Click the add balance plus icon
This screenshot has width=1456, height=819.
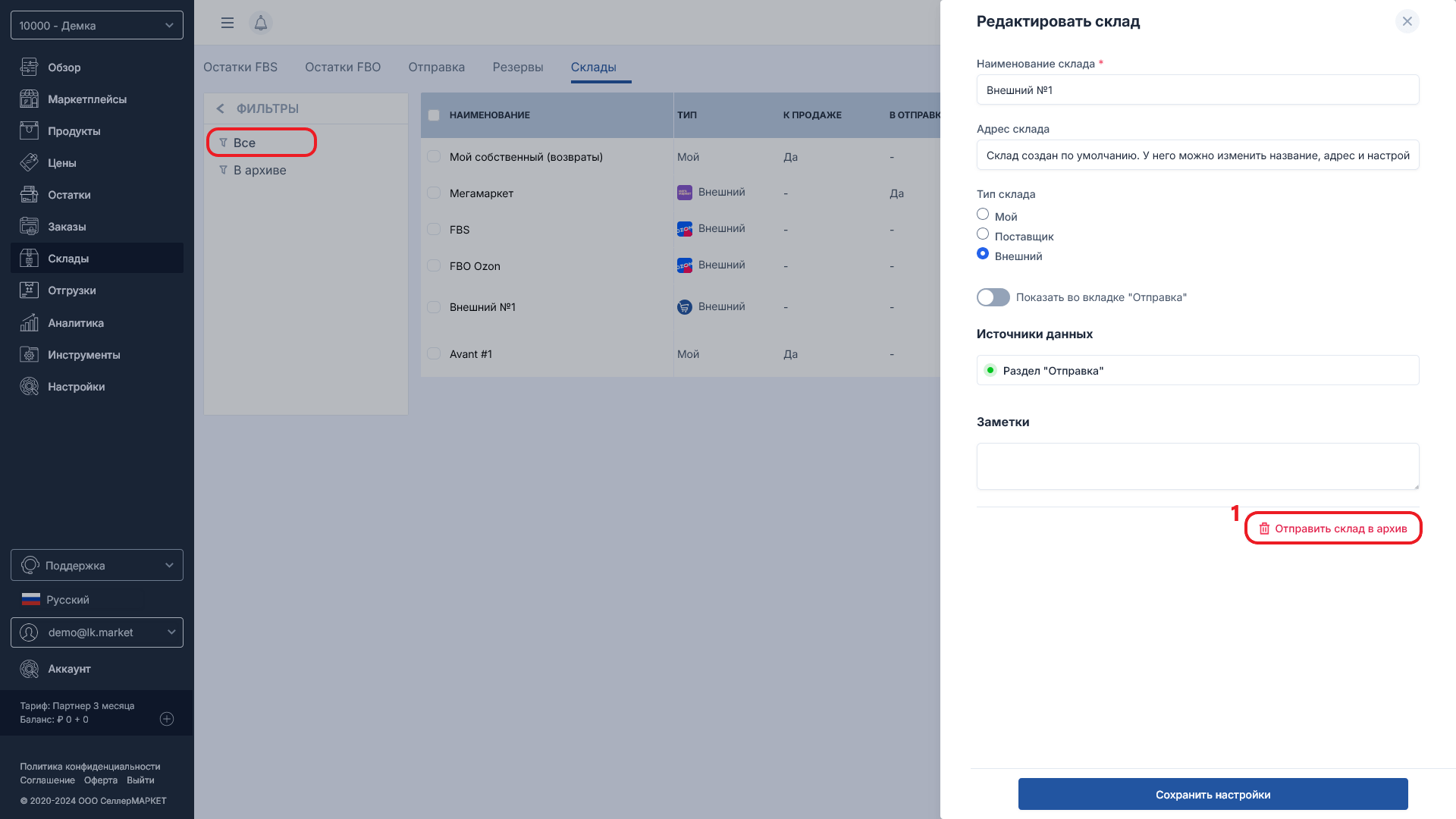coord(168,719)
